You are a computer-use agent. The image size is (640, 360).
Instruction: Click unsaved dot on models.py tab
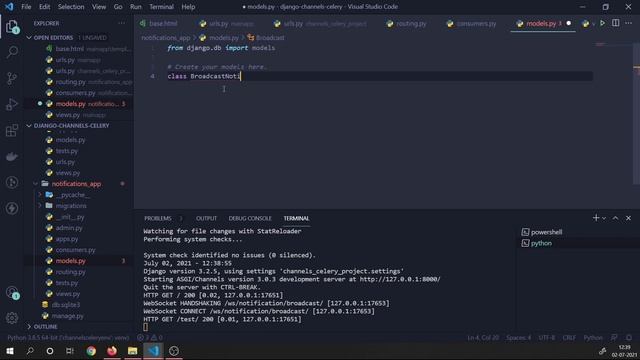pos(569,23)
